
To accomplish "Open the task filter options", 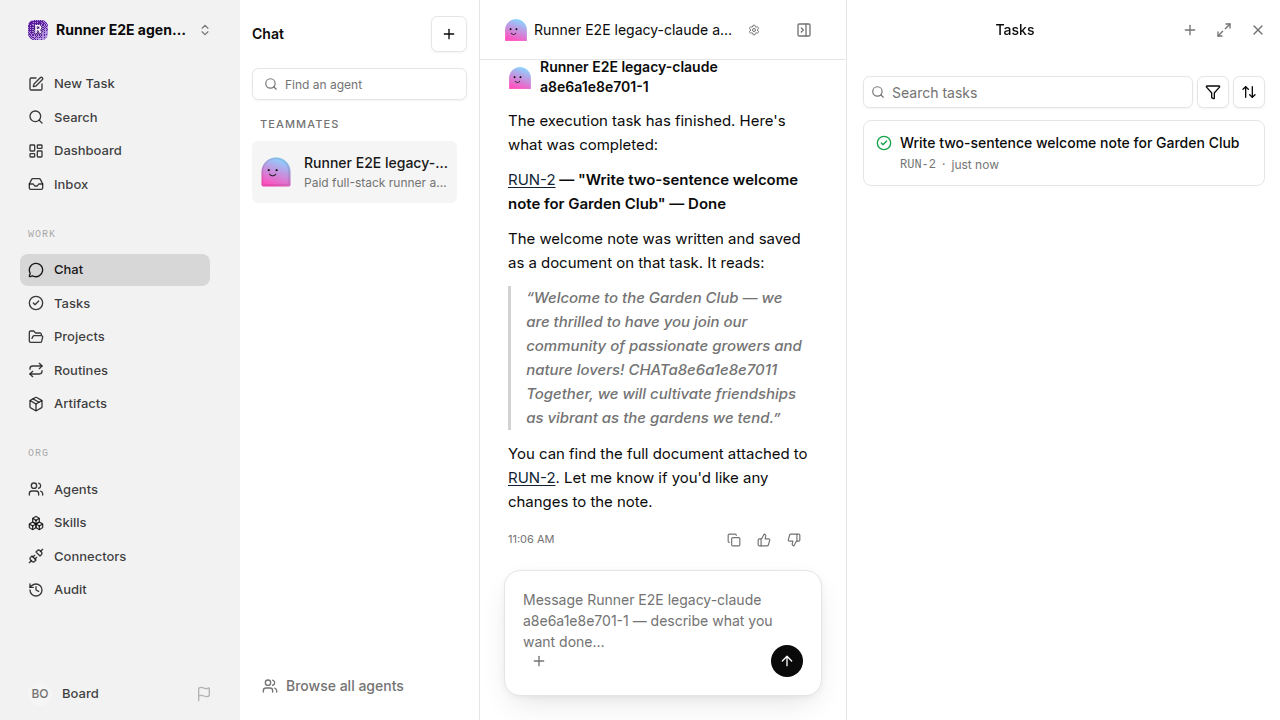I will click(1213, 92).
